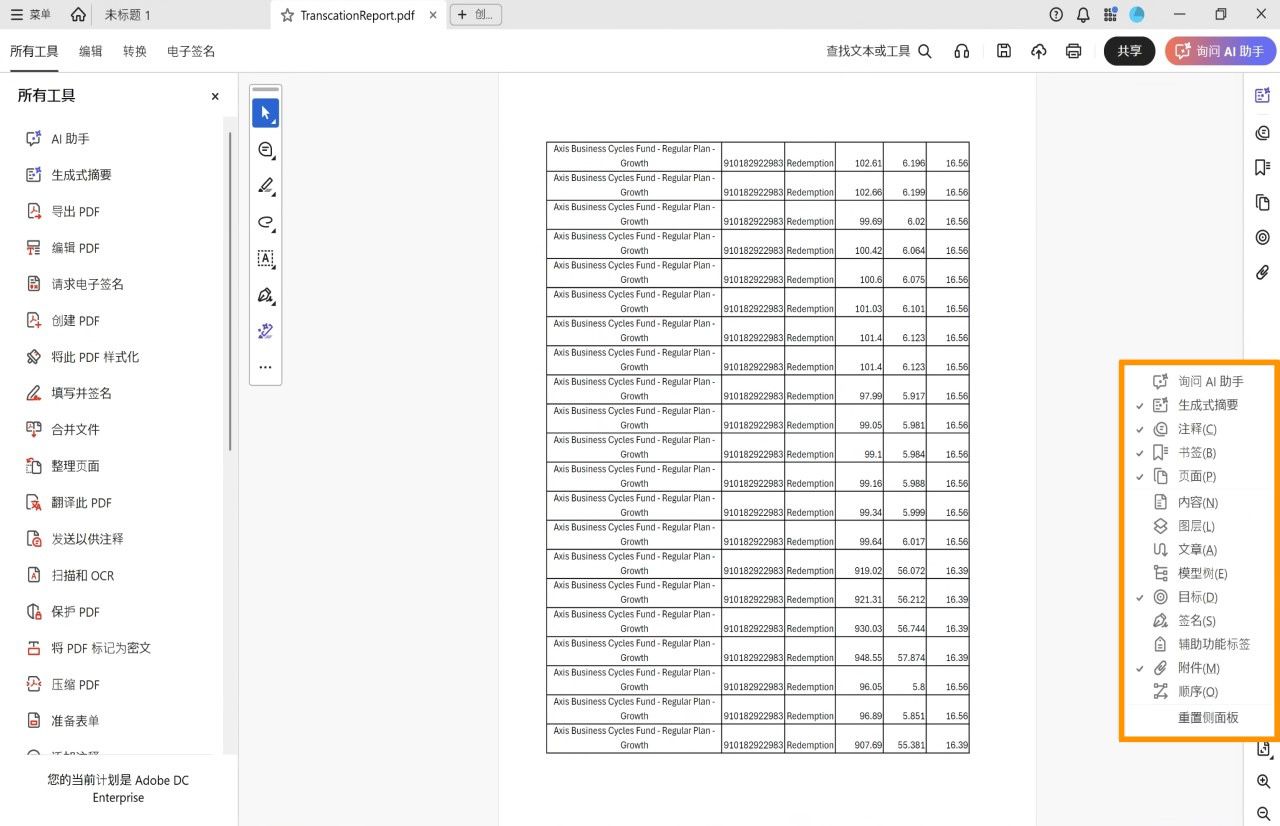Open the Help question mark icon
The image size is (1280, 826).
pos(1056,15)
